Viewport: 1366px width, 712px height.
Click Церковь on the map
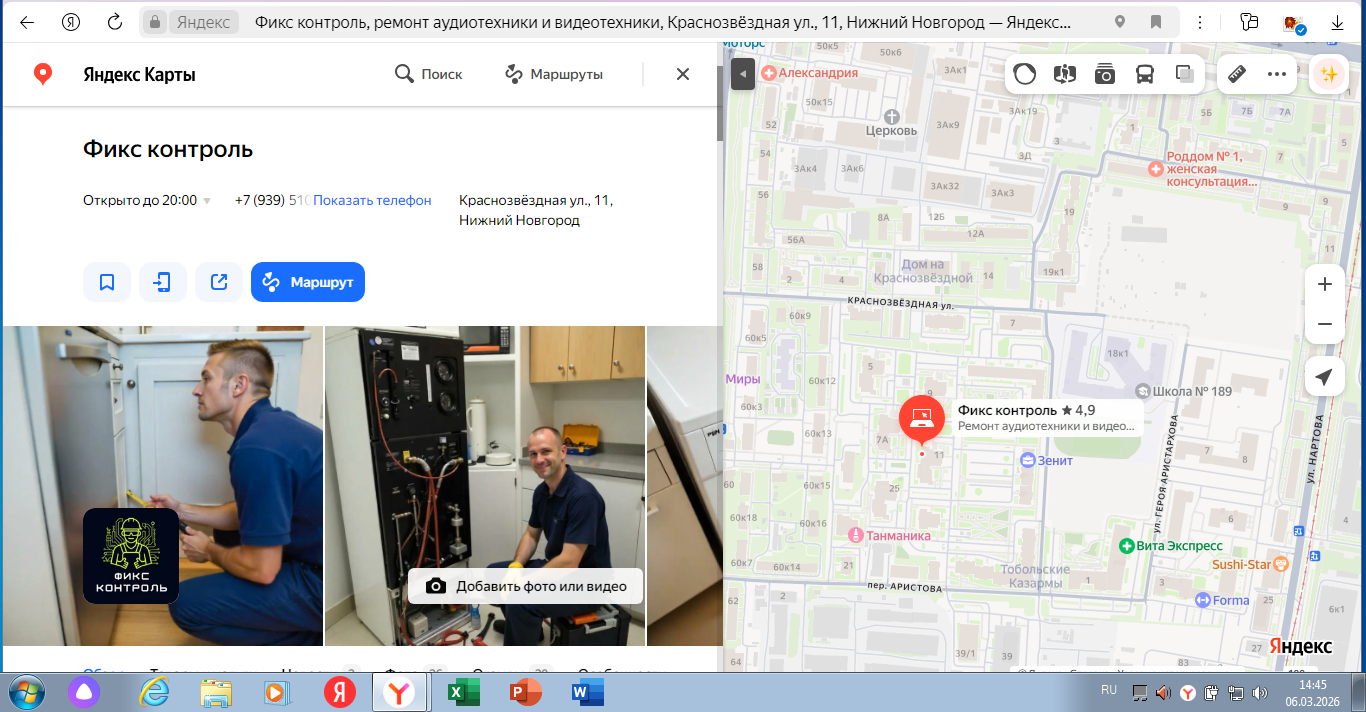pyautogui.click(x=891, y=124)
